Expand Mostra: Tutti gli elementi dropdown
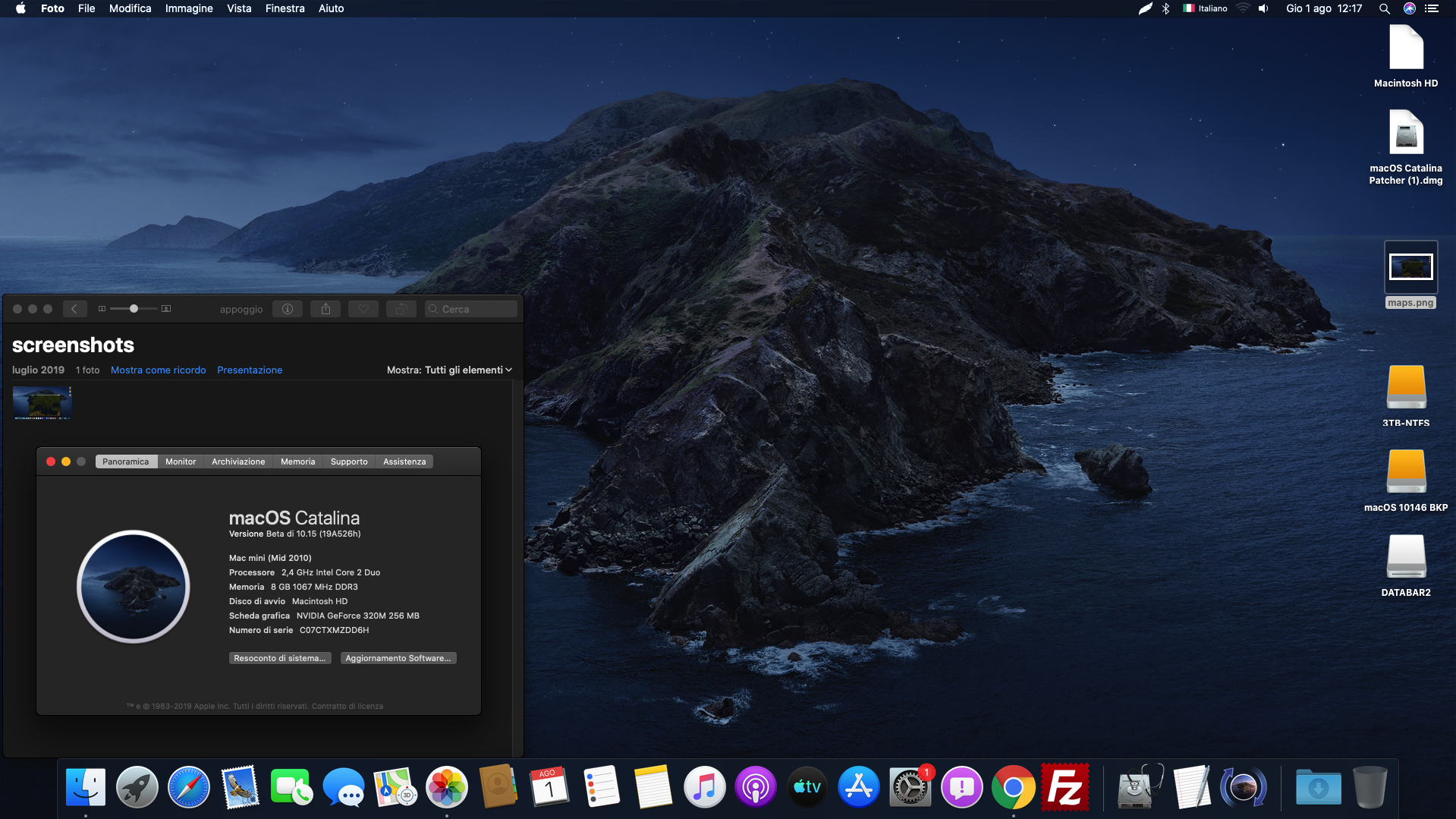This screenshot has height=819, width=1456. click(449, 370)
